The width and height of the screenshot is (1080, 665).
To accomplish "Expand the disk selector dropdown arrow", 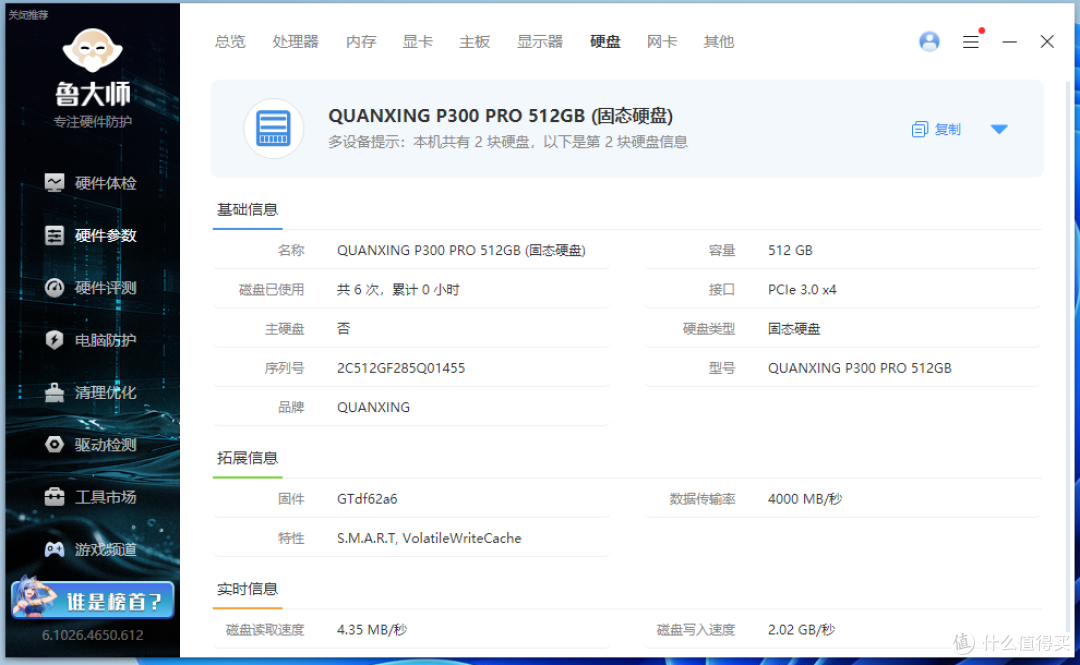I will pyautogui.click(x=999, y=130).
